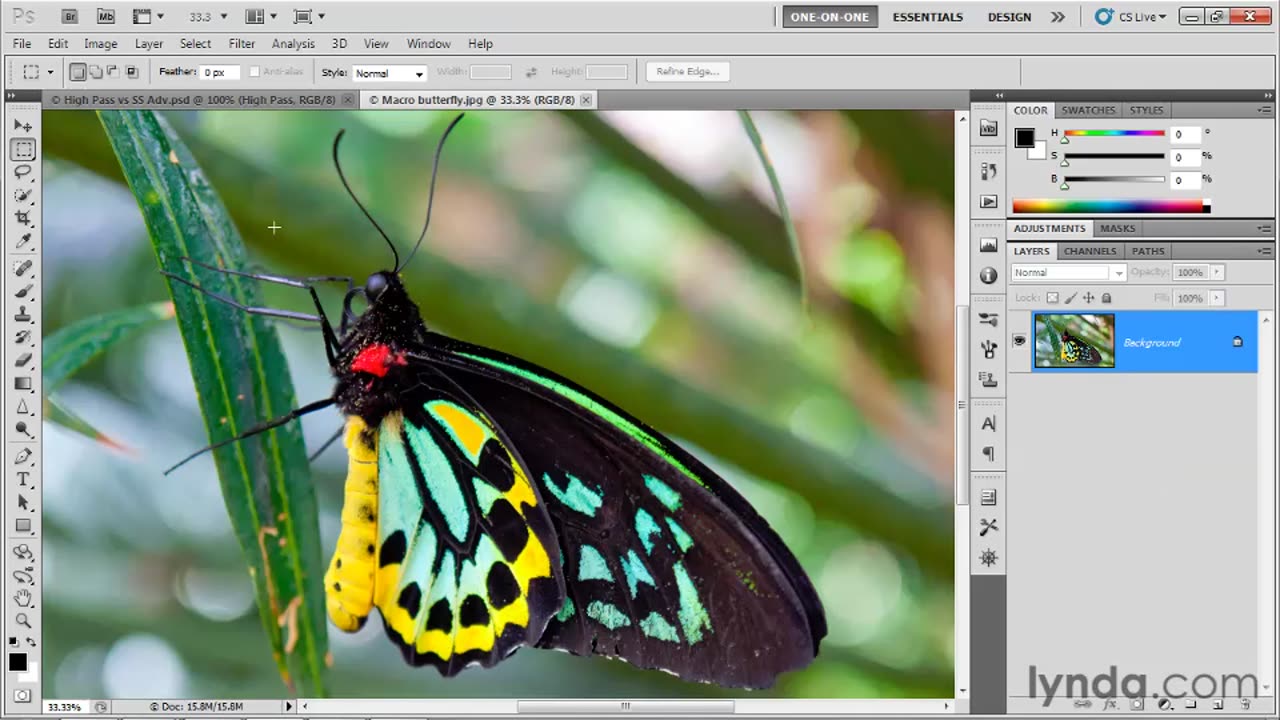The width and height of the screenshot is (1280, 720).
Task: Enable Intersect with Selection mode
Action: tap(131, 72)
